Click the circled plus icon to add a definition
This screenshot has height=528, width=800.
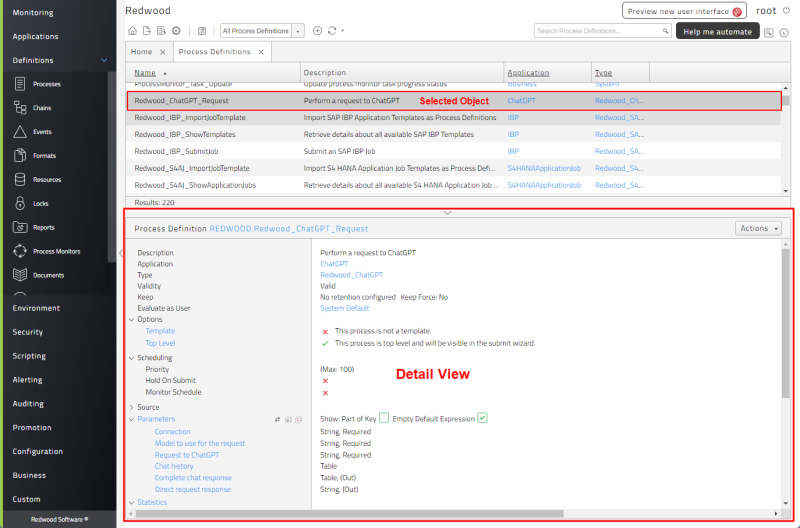317,31
